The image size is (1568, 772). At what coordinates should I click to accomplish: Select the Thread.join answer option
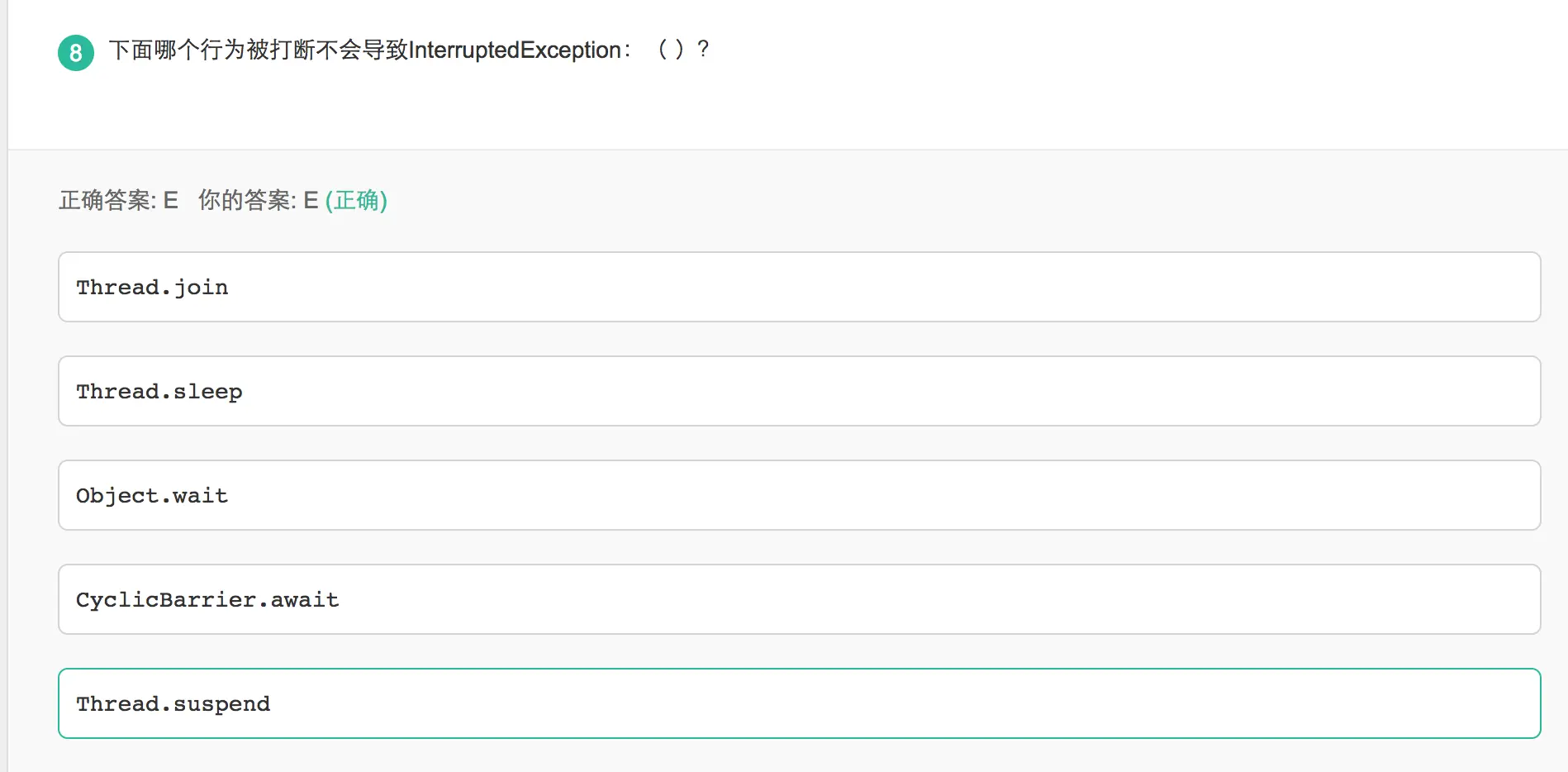click(x=799, y=287)
